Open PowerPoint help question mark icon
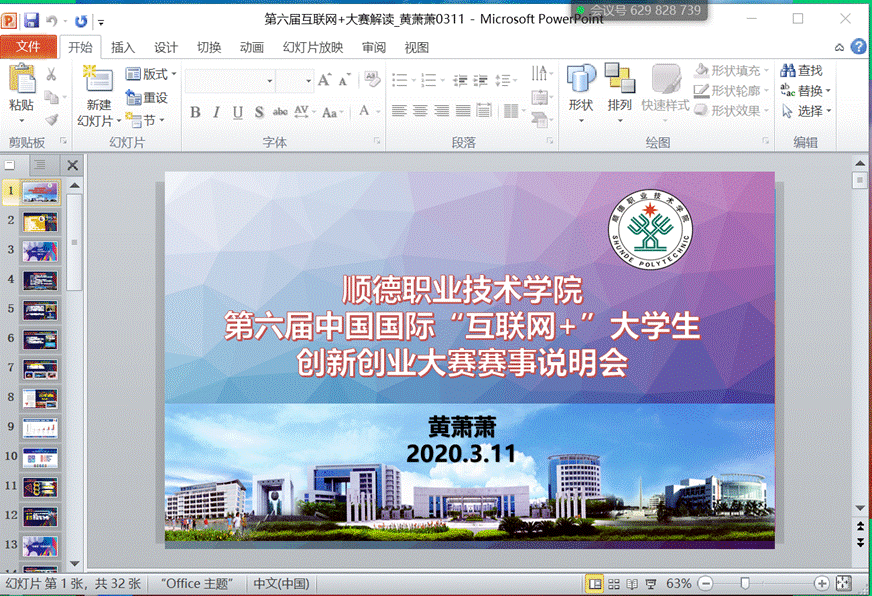 coord(858,47)
